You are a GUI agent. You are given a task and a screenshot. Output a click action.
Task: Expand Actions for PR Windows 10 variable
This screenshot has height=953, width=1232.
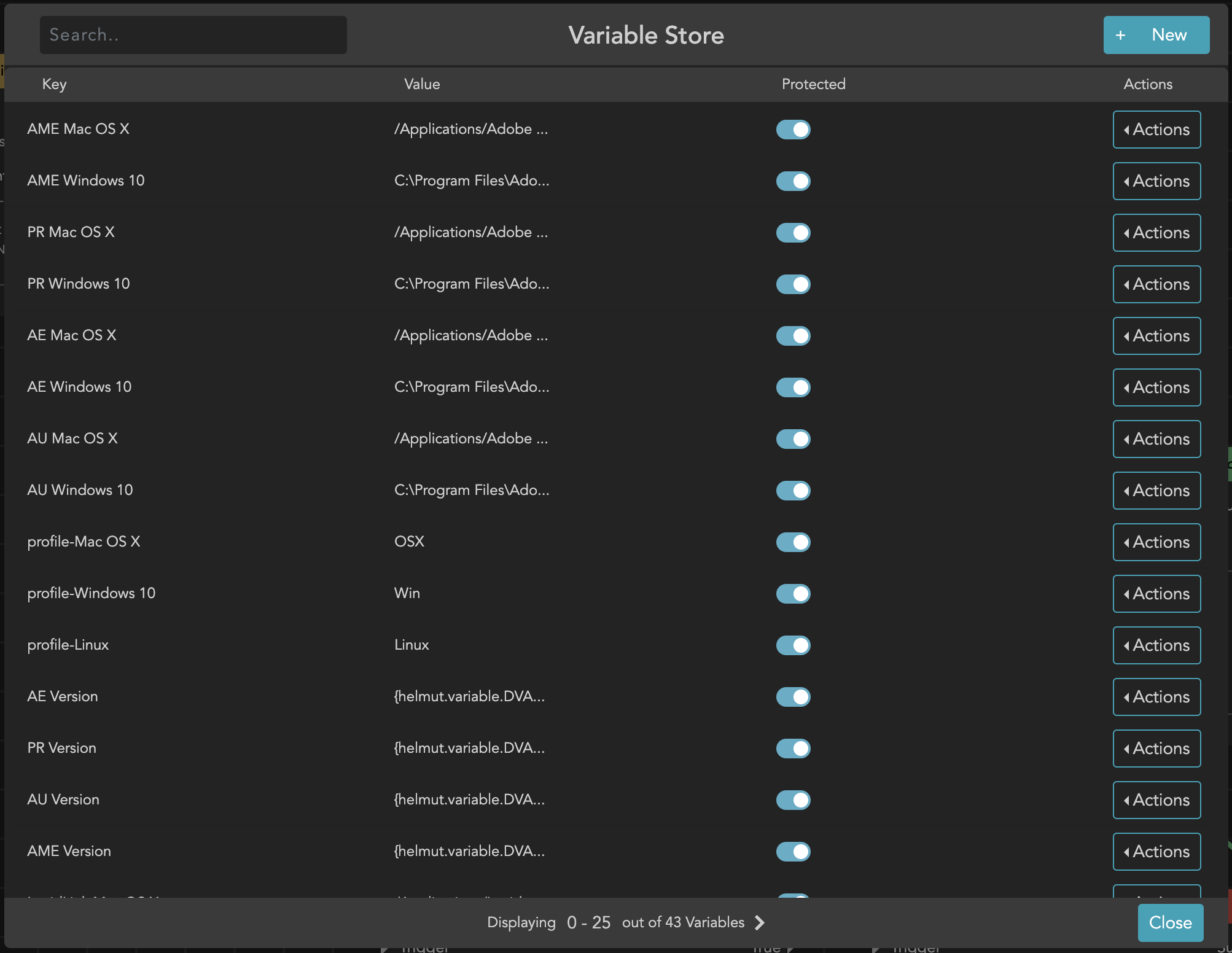coord(1155,284)
